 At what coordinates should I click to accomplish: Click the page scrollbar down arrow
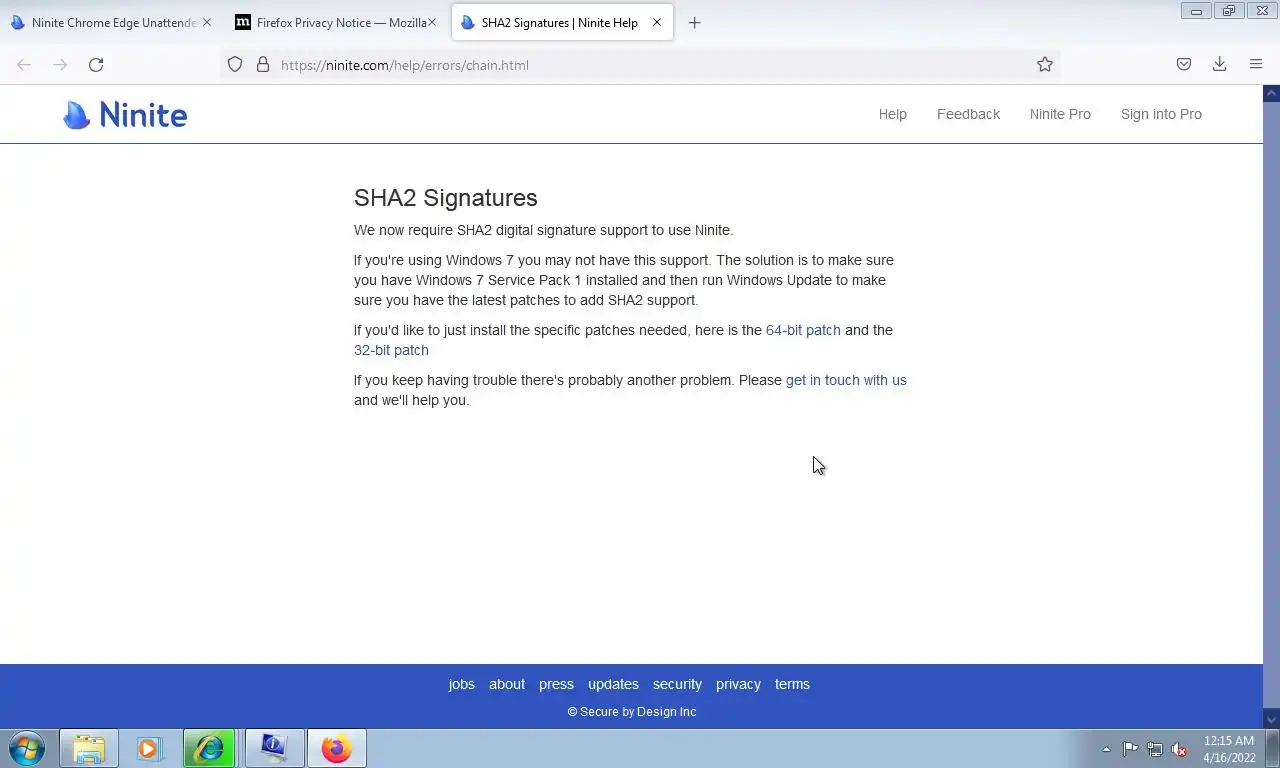1271,718
